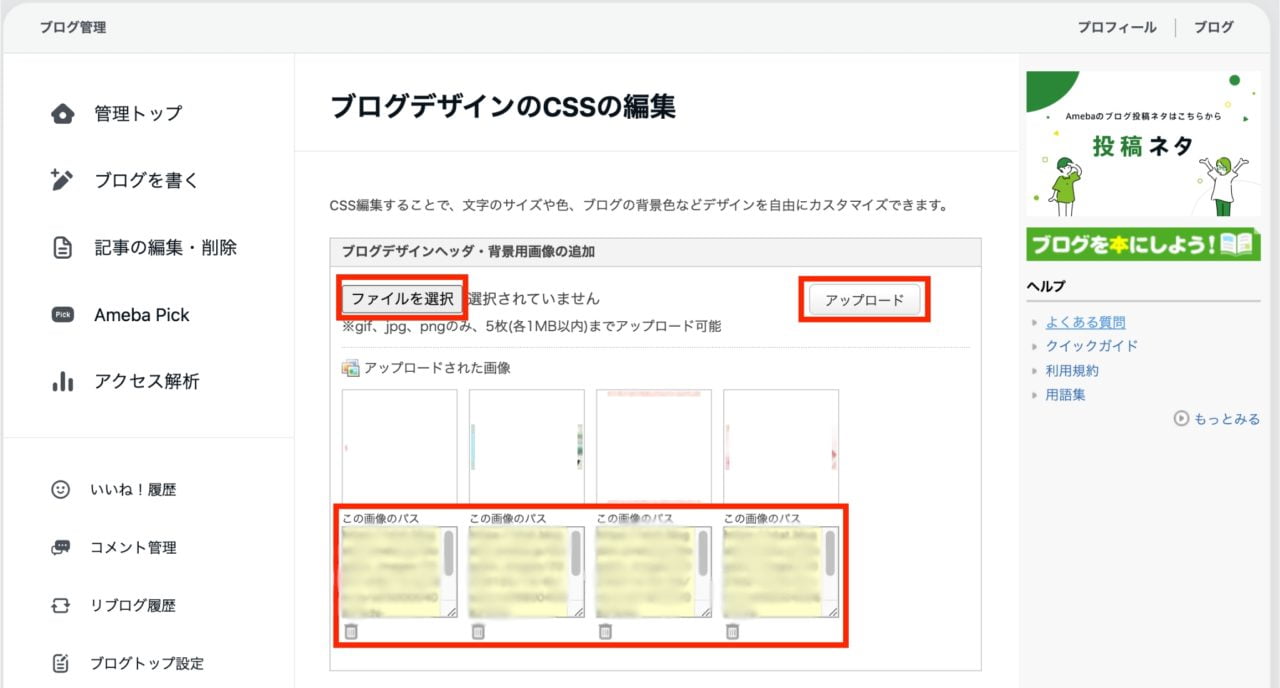Click the Pick badge icon beside Ameba Pick

pos(62,315)
